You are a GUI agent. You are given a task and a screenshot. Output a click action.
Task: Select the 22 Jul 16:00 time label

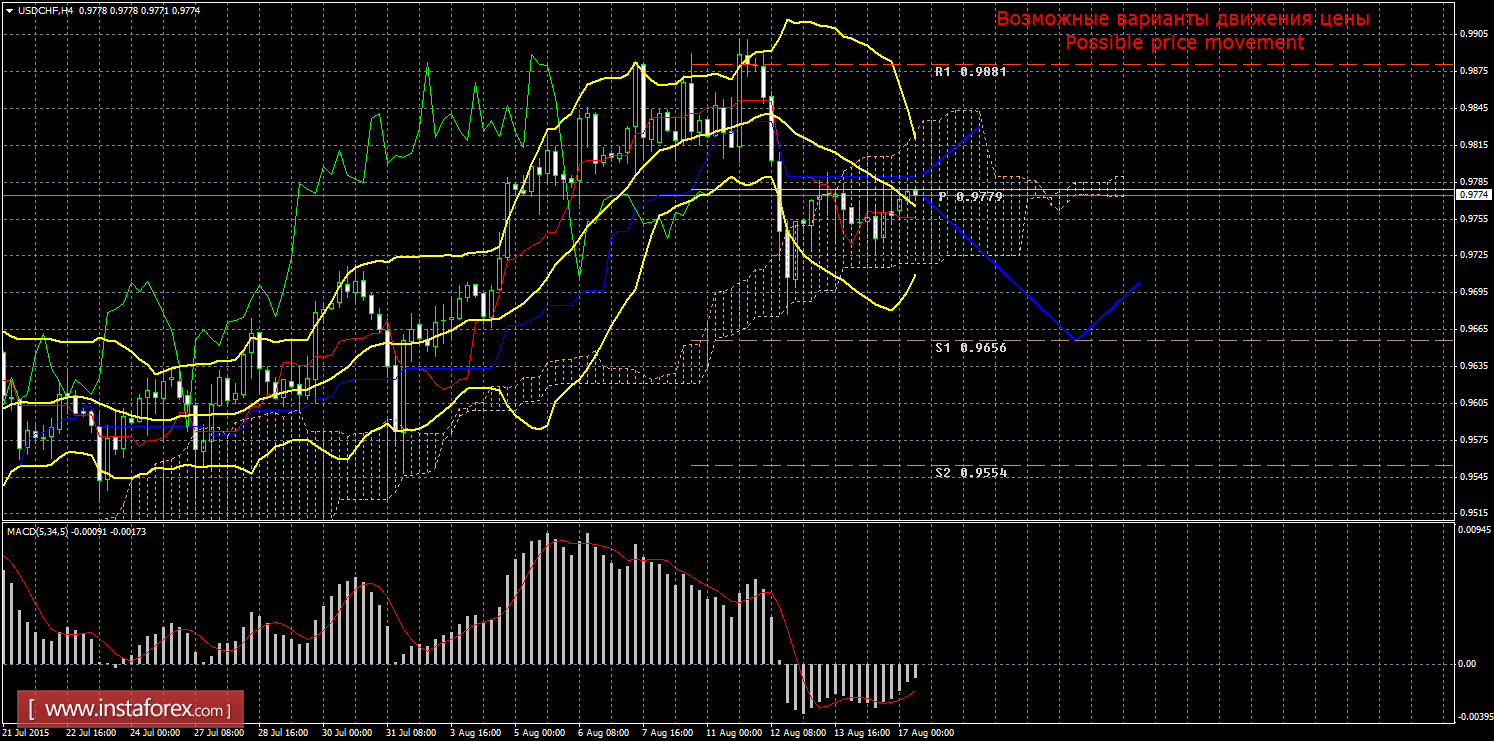(x=91, y=733)
